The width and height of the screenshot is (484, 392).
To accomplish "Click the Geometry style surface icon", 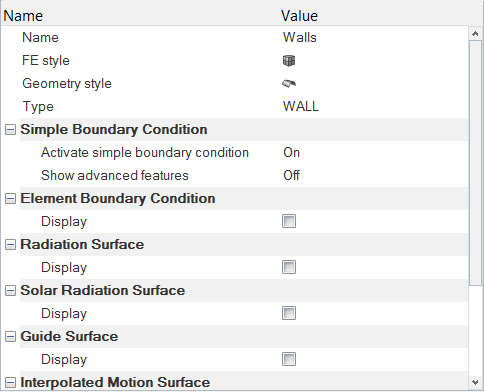I will coord(289,83).
